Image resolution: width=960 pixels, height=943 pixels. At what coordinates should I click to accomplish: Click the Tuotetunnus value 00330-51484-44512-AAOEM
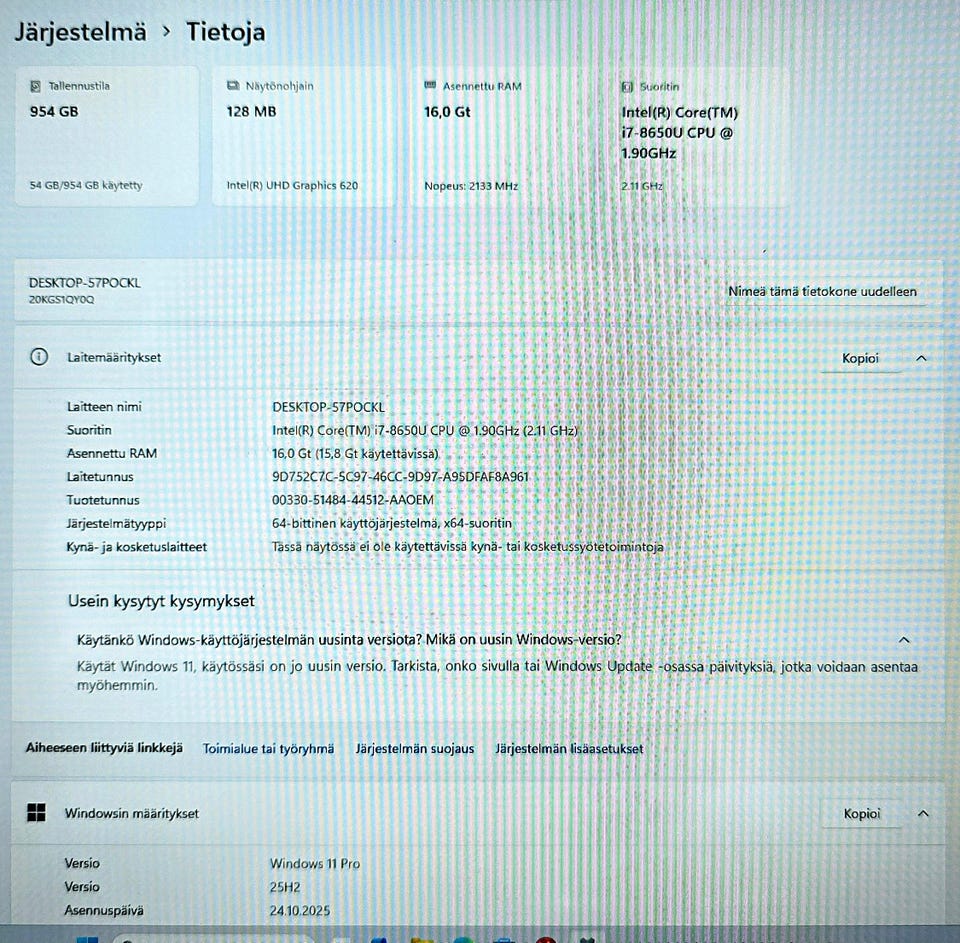tap(353, 500)
